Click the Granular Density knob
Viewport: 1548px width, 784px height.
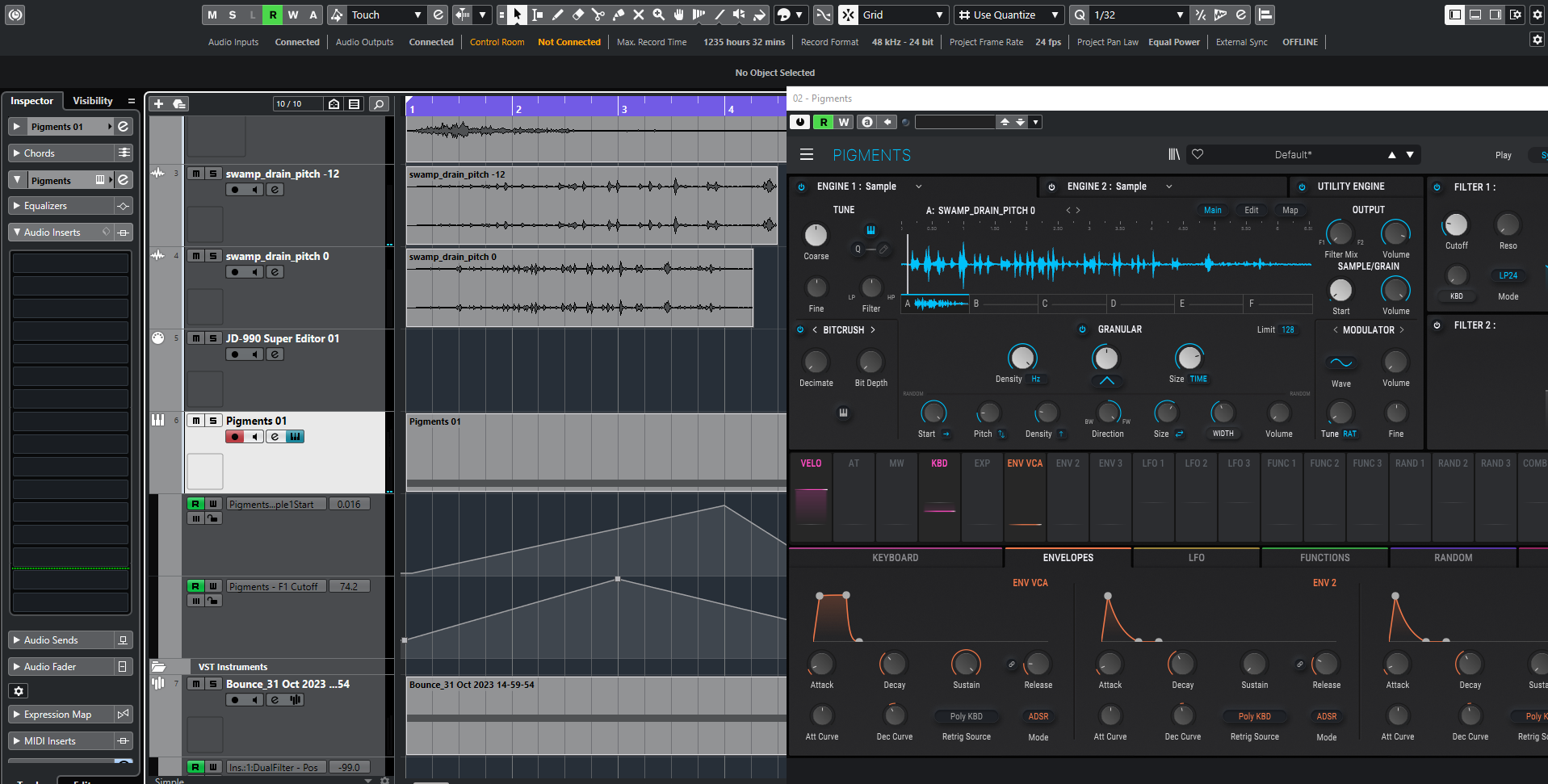coord(1022,358)
